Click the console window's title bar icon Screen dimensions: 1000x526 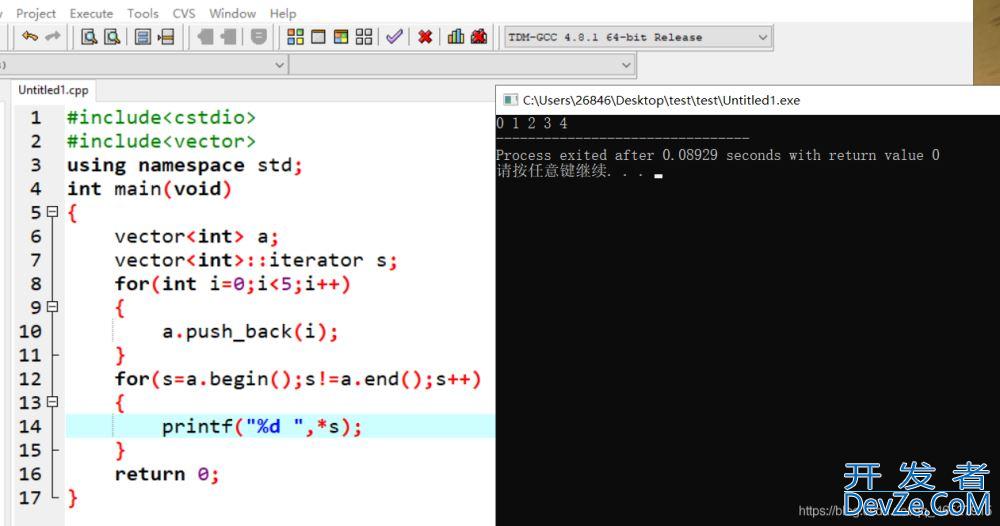point(510,100)
